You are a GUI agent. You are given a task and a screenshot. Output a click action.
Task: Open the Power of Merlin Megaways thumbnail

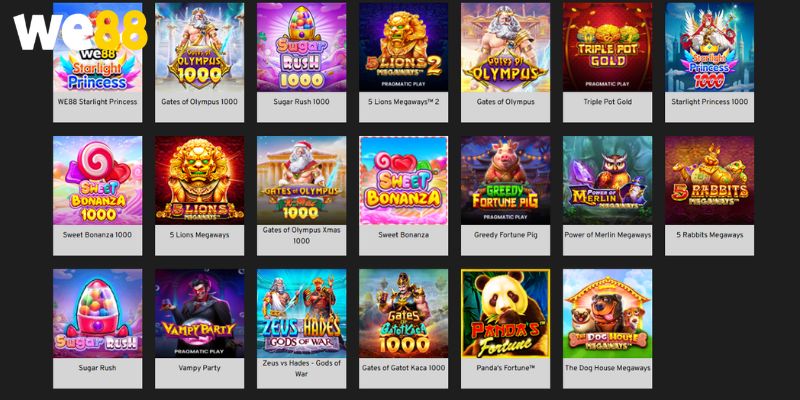[608, 180]
